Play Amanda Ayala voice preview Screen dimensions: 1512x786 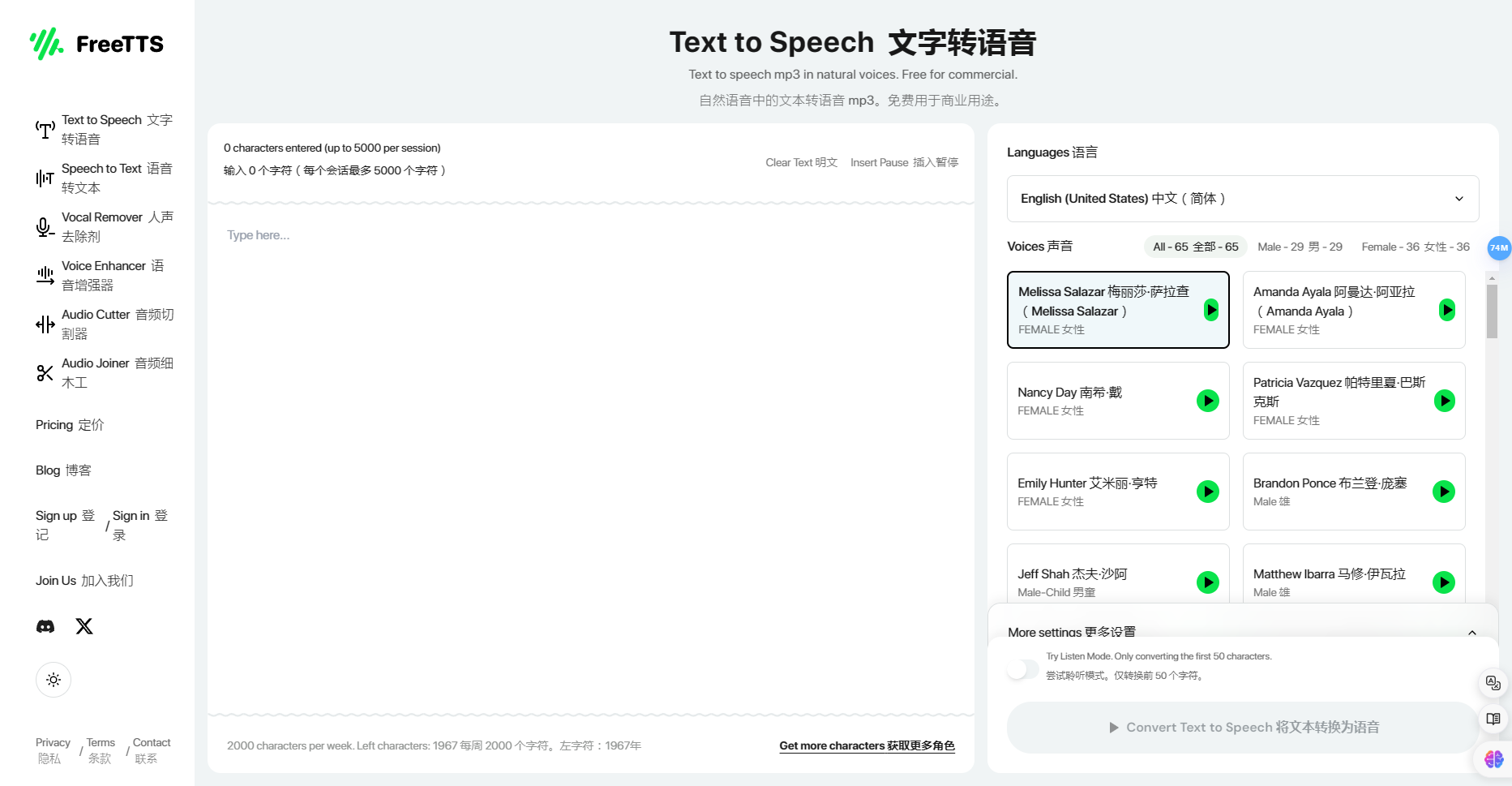1447,310
